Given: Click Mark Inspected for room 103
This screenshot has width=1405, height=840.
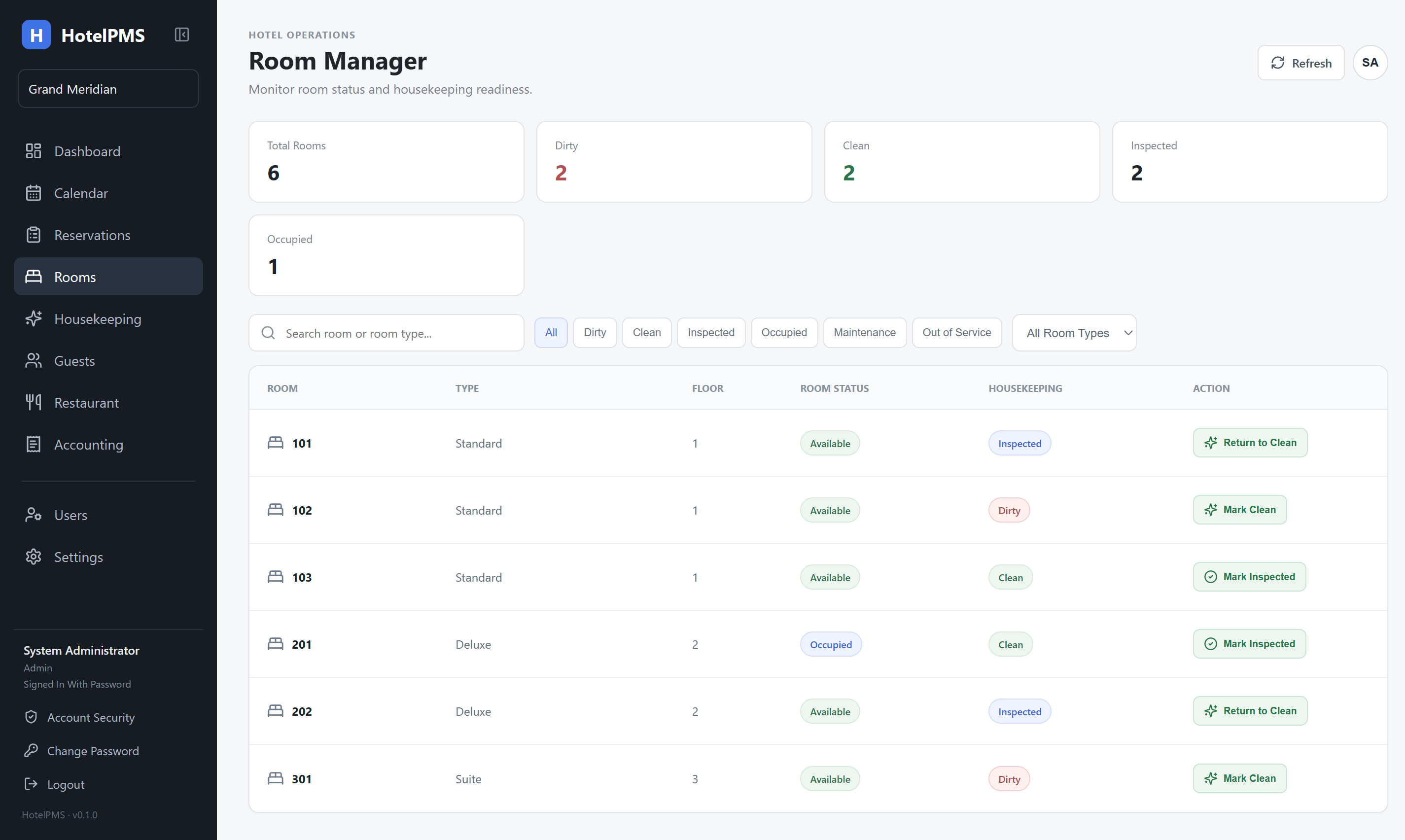Looking at the screenshot, I should coord(1249,577).
